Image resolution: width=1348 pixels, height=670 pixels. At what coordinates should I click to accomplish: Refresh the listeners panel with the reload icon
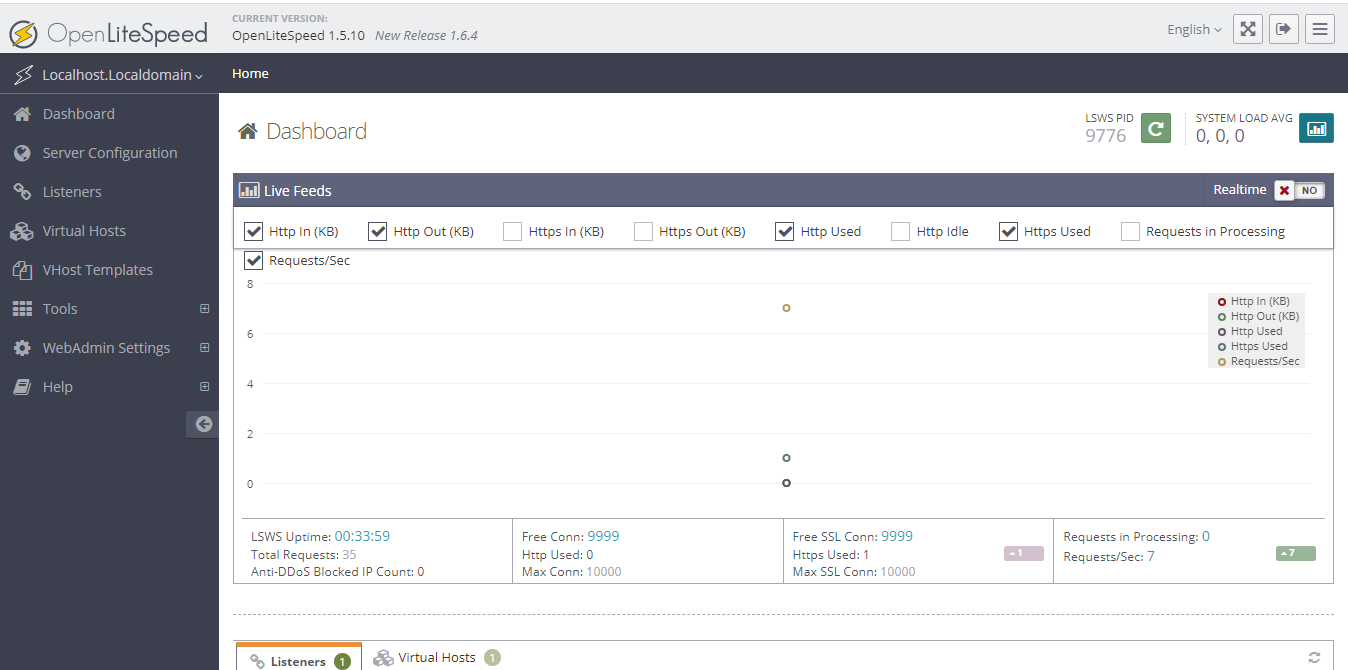coord(1314,658)
